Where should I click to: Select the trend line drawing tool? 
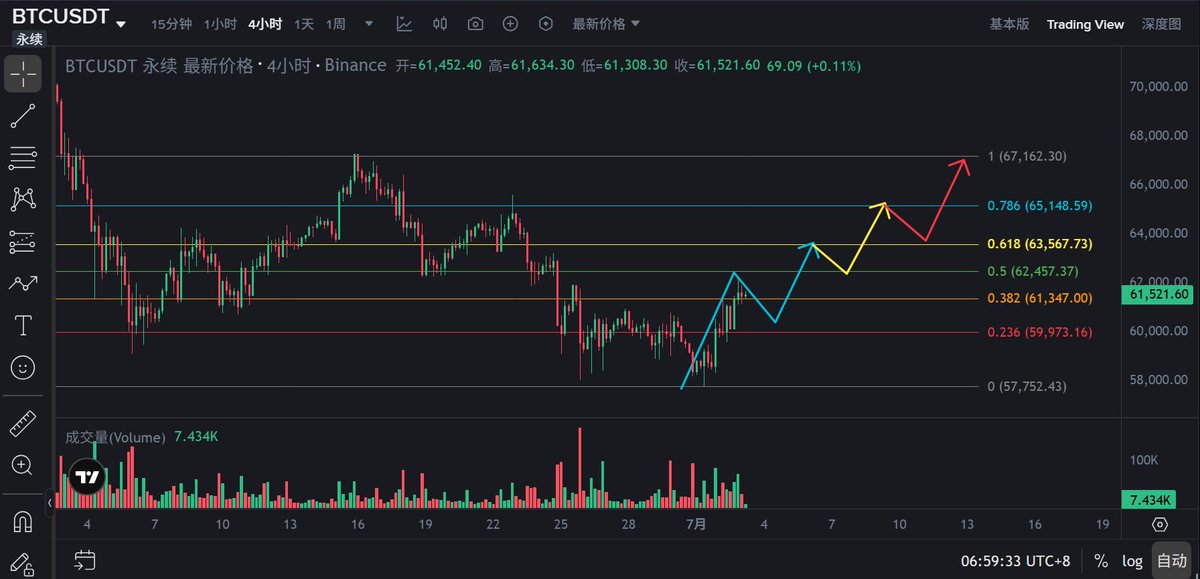(x=23, y=116)
